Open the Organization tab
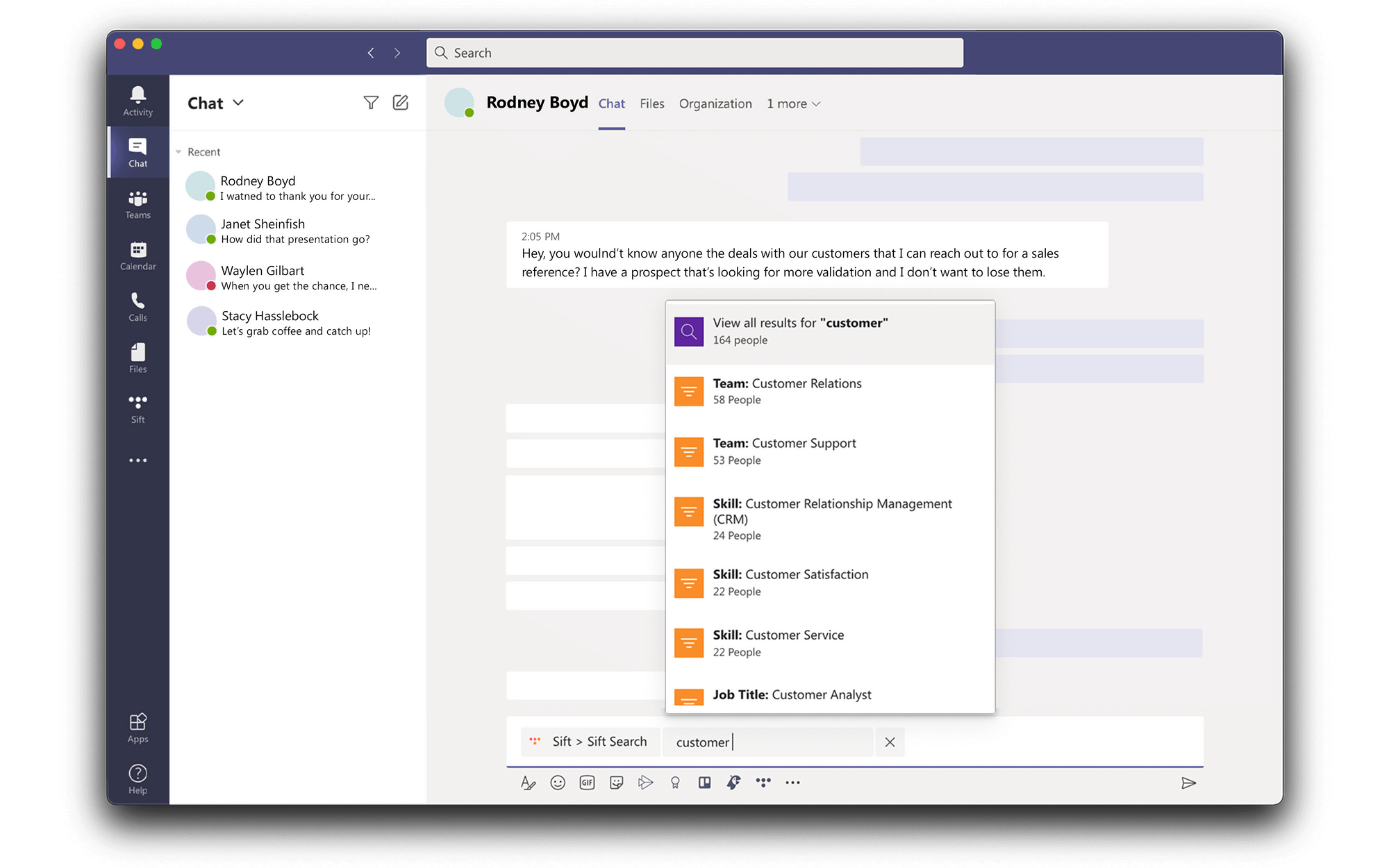Viewport: 1389px width, 868px height. pyautogui.click(x=715, y=103)
